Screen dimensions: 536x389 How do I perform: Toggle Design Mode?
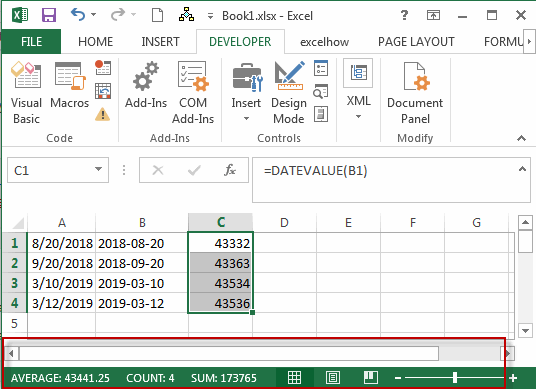point(289,92)
